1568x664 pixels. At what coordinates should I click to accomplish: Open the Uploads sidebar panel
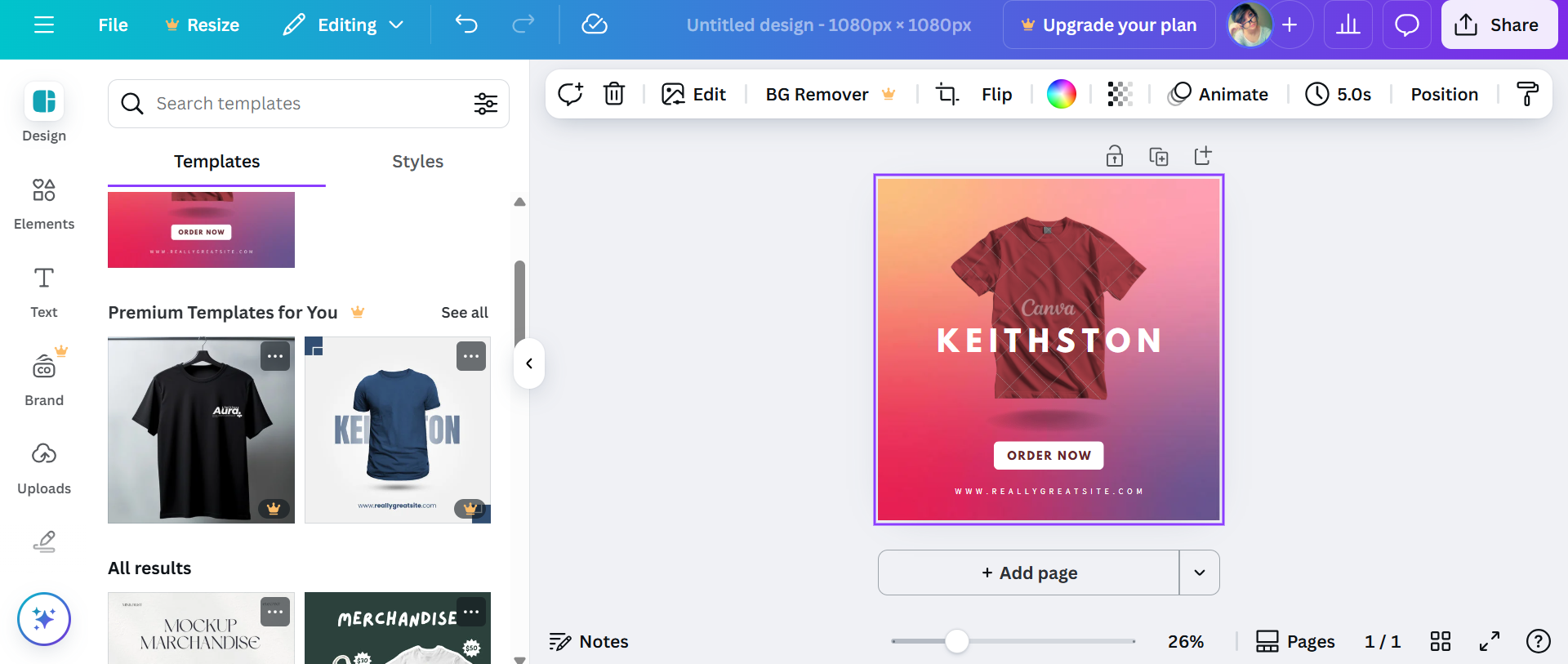click(x=44, y=469)
